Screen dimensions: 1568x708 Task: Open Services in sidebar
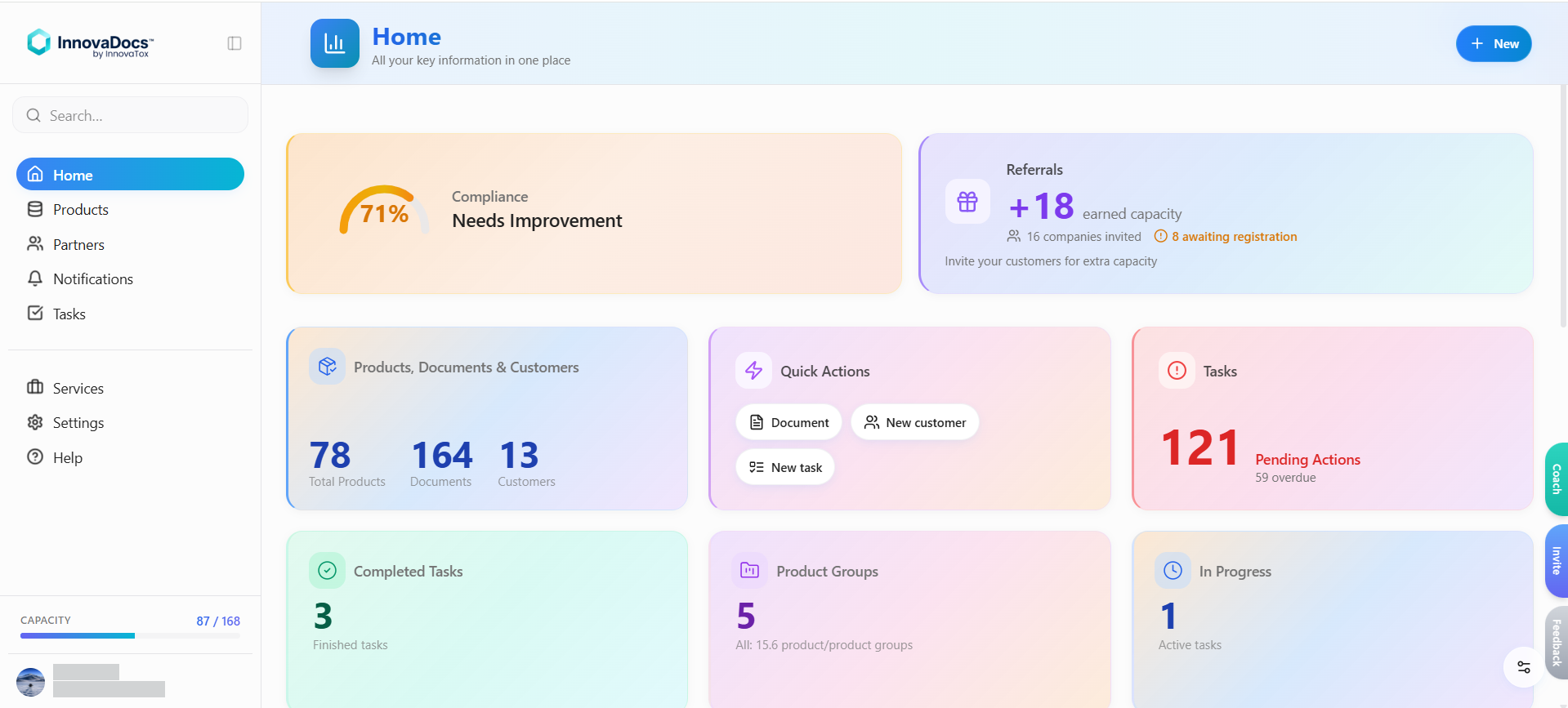point(130,388)
